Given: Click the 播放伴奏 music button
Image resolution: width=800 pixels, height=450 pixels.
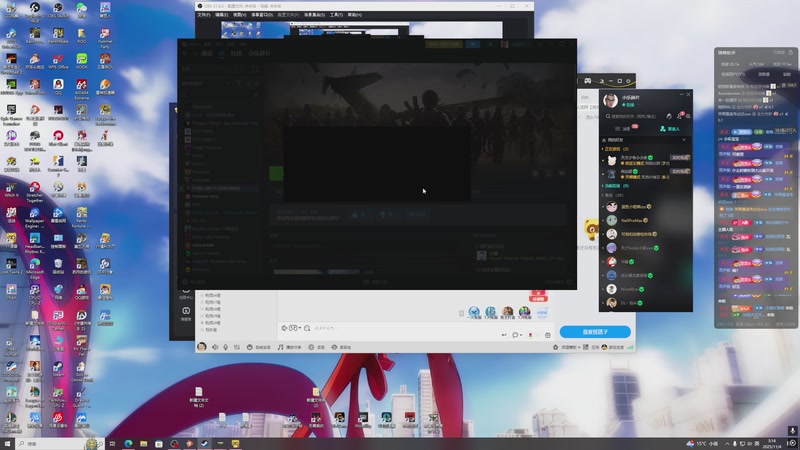Looking at the screenshot, I should tap(289, 347).
